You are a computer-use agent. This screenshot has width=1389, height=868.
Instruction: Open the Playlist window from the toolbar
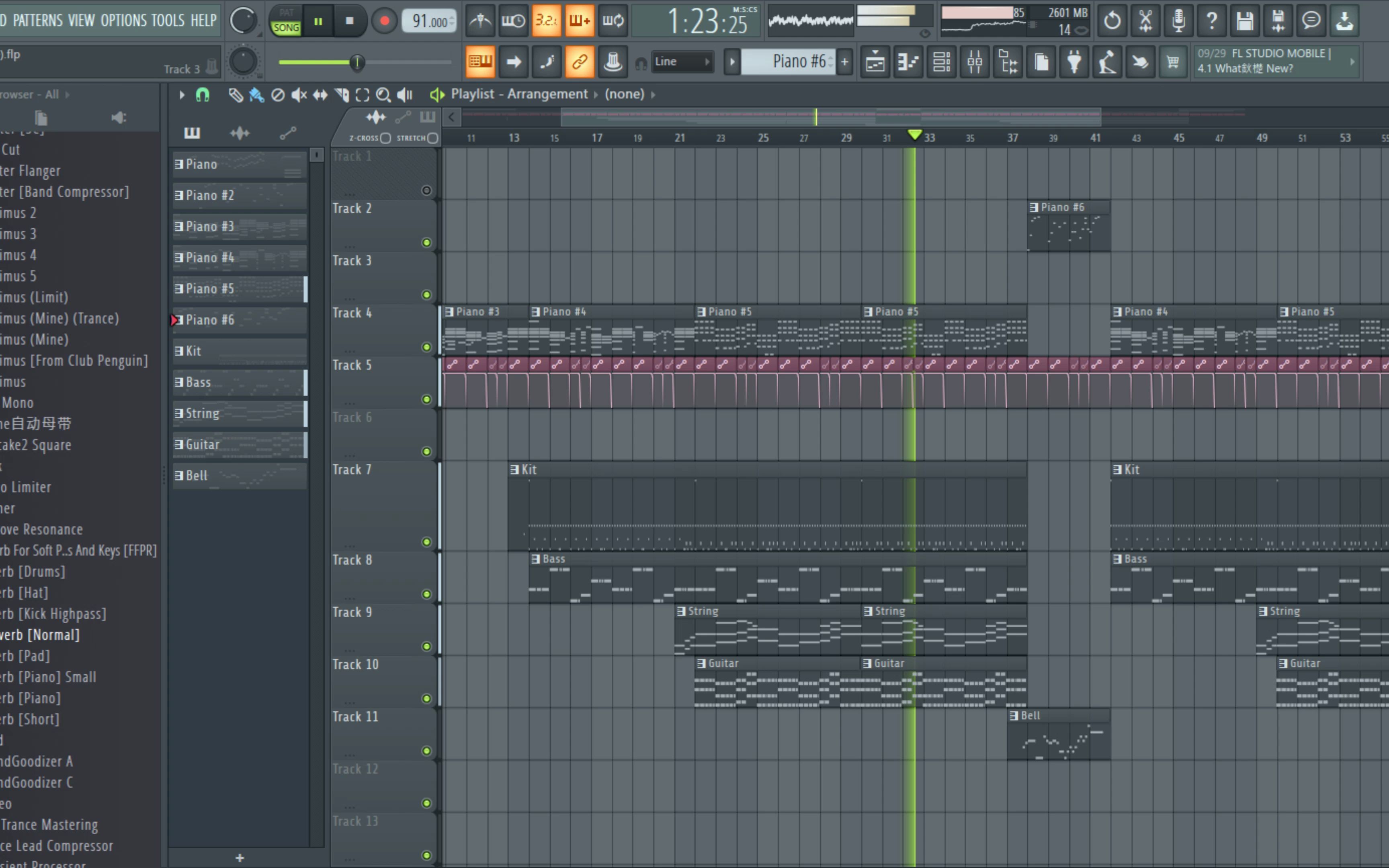875,61
